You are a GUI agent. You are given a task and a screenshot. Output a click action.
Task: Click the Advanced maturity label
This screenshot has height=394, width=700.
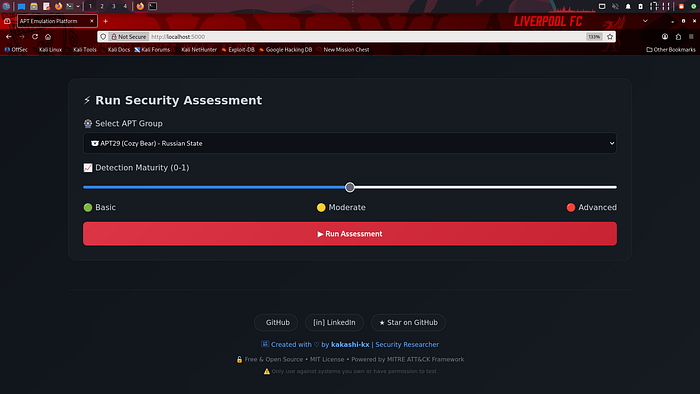tap(592, 207)
